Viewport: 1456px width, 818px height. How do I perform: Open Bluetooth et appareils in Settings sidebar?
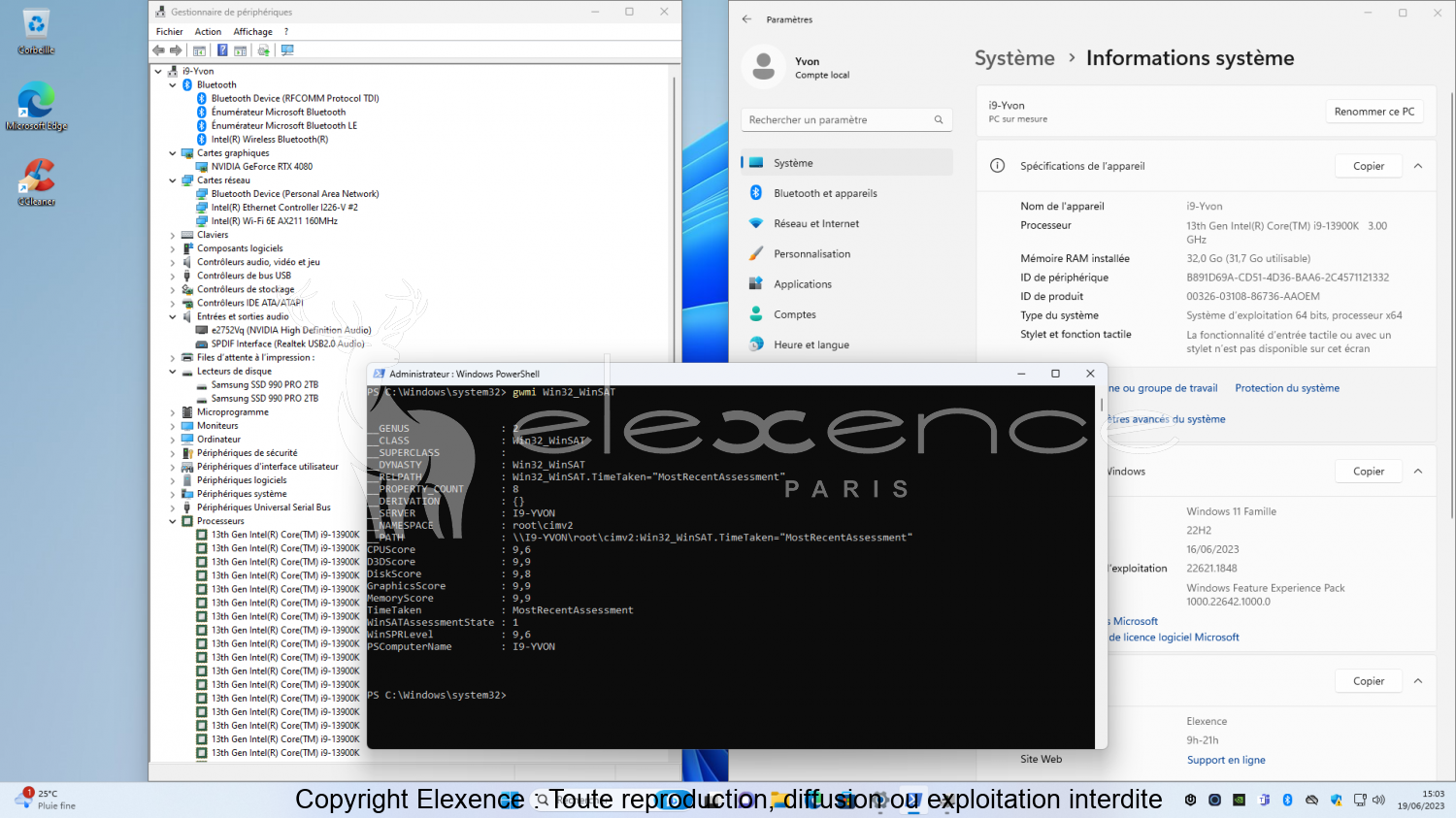tap(846, 193)
